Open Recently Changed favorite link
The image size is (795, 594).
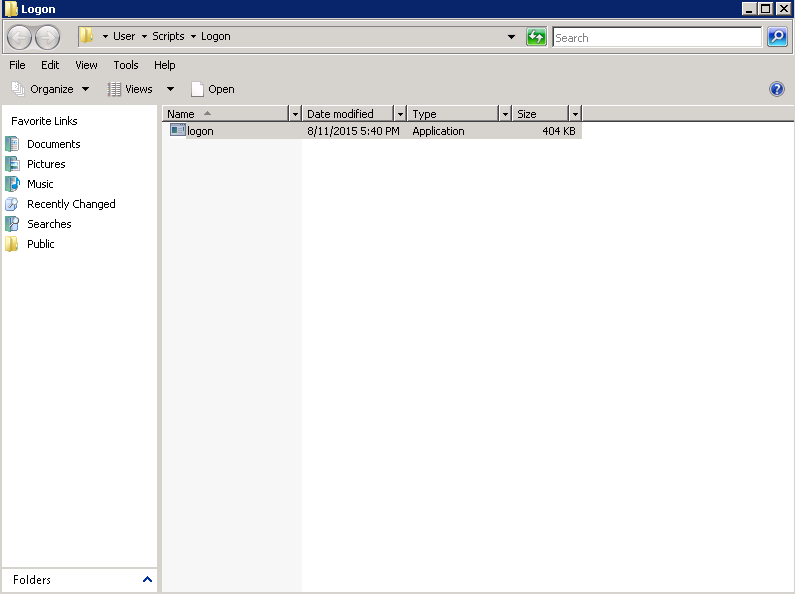point(71,204)
